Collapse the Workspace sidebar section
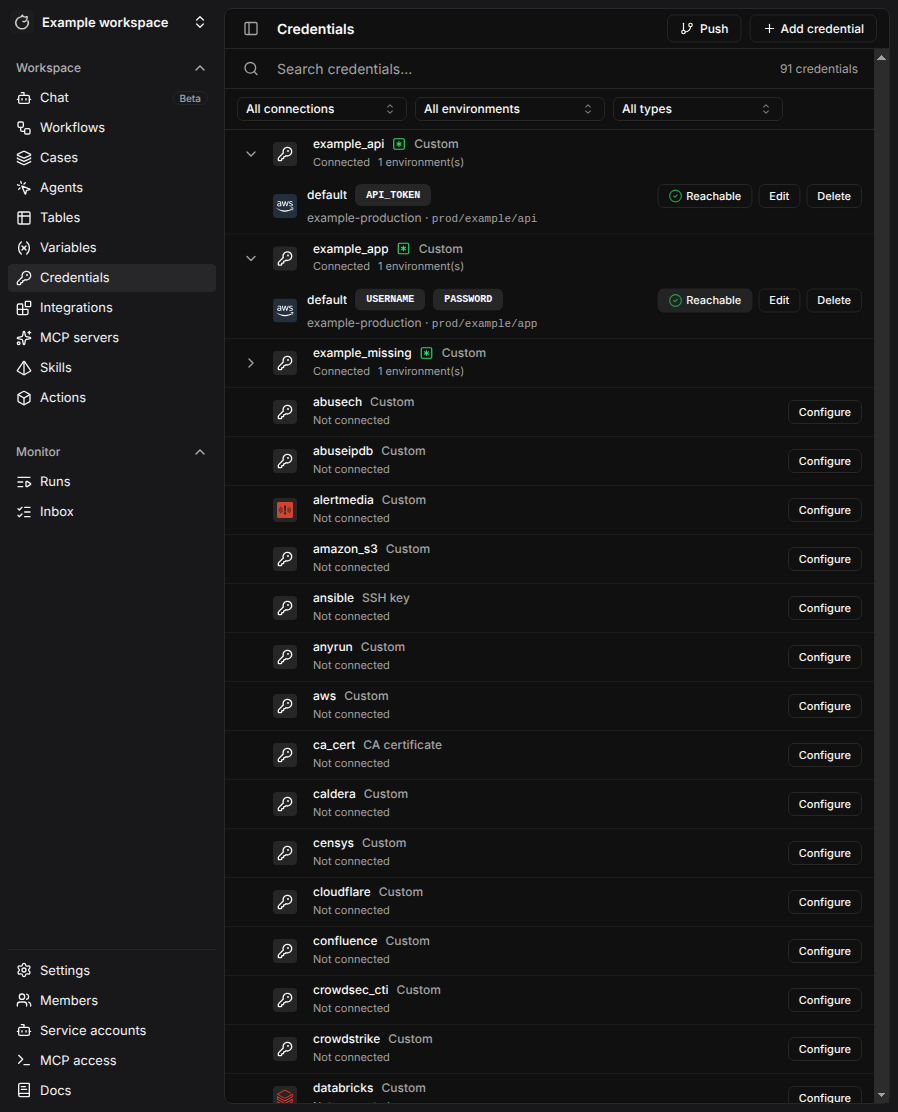The width and height of the screenshot is (898, 1112). (200, 68)
